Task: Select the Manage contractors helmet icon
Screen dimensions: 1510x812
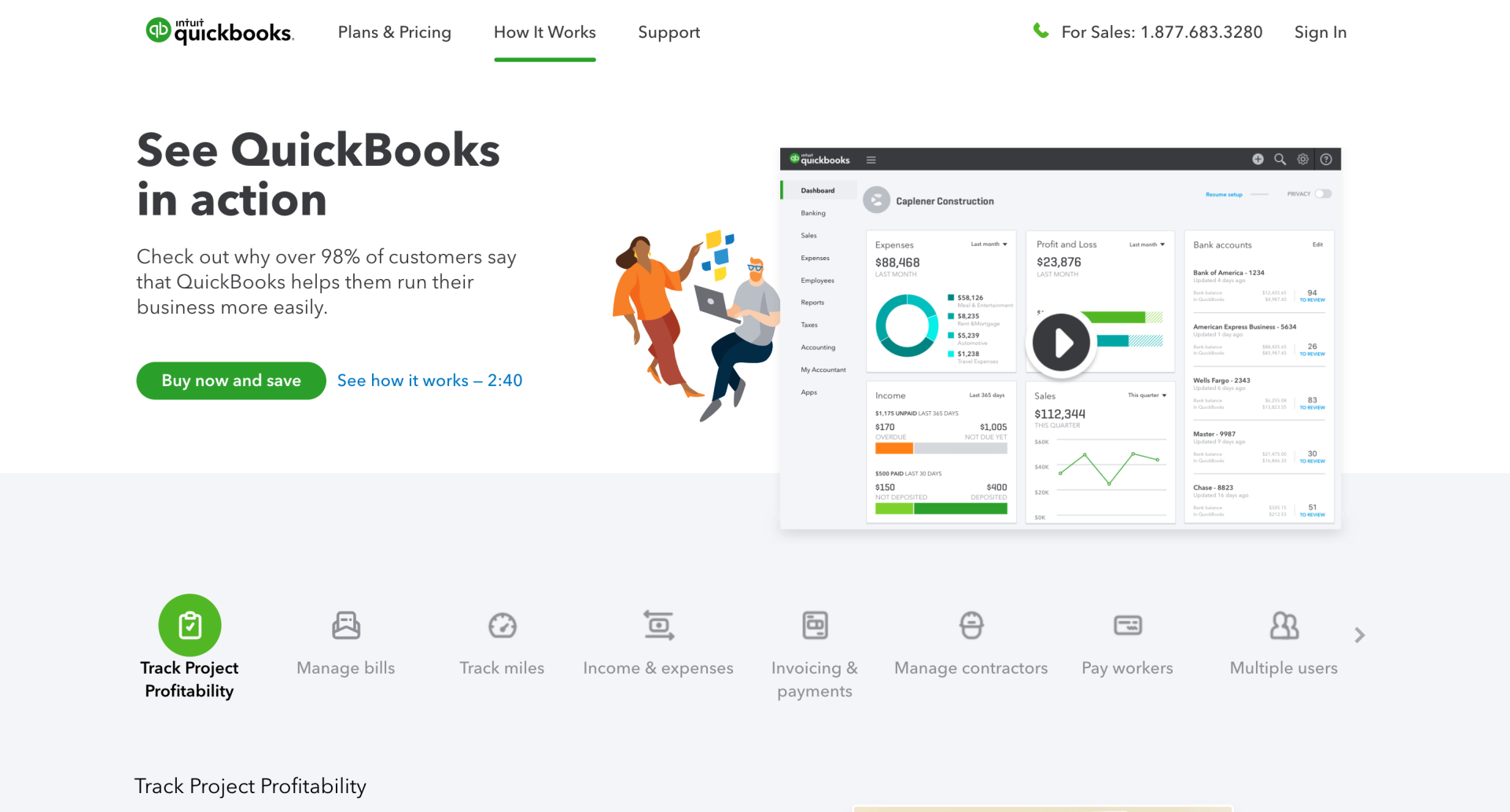Action: click(x=971, y=625)
